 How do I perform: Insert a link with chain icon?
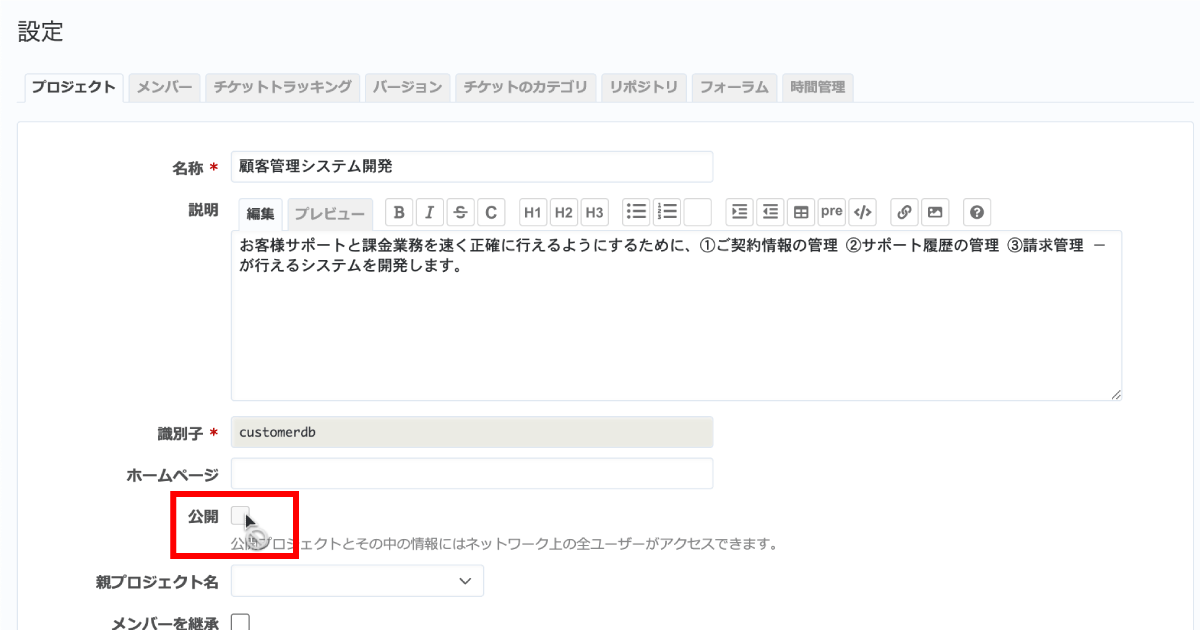point(904,212)
